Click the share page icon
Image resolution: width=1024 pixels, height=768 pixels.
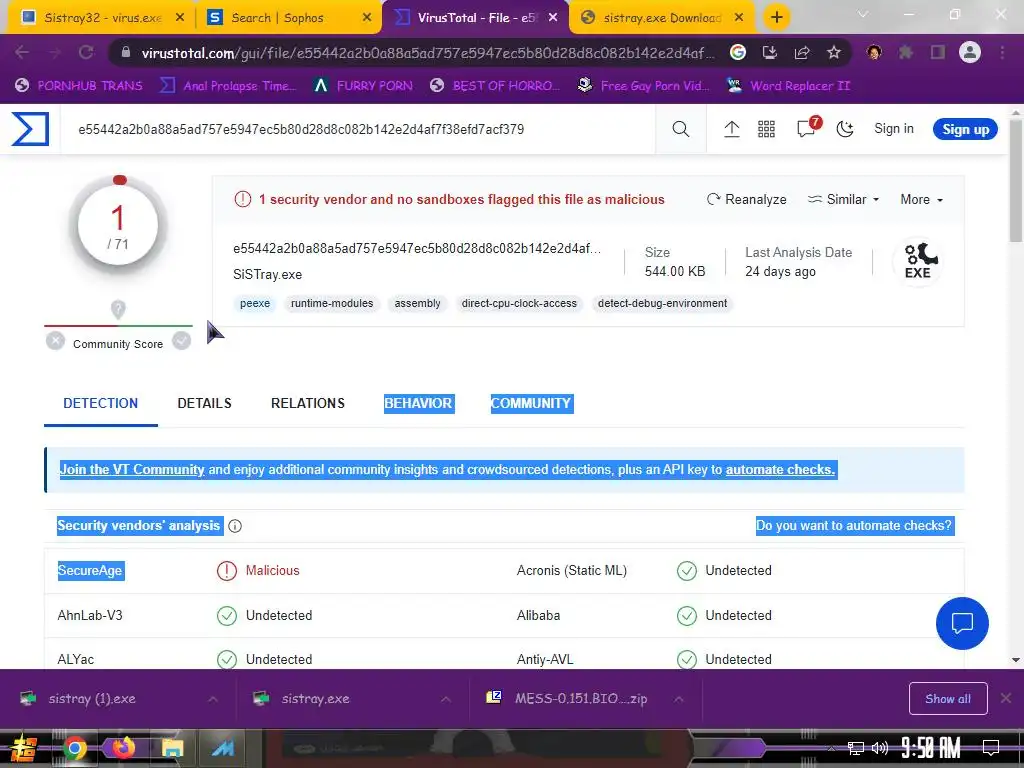[802, 52]
